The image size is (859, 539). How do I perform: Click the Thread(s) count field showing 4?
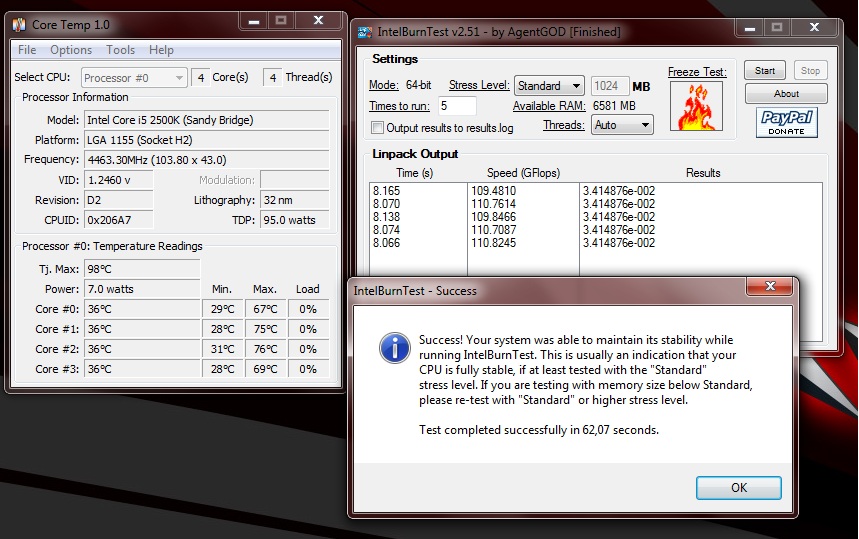273,78
